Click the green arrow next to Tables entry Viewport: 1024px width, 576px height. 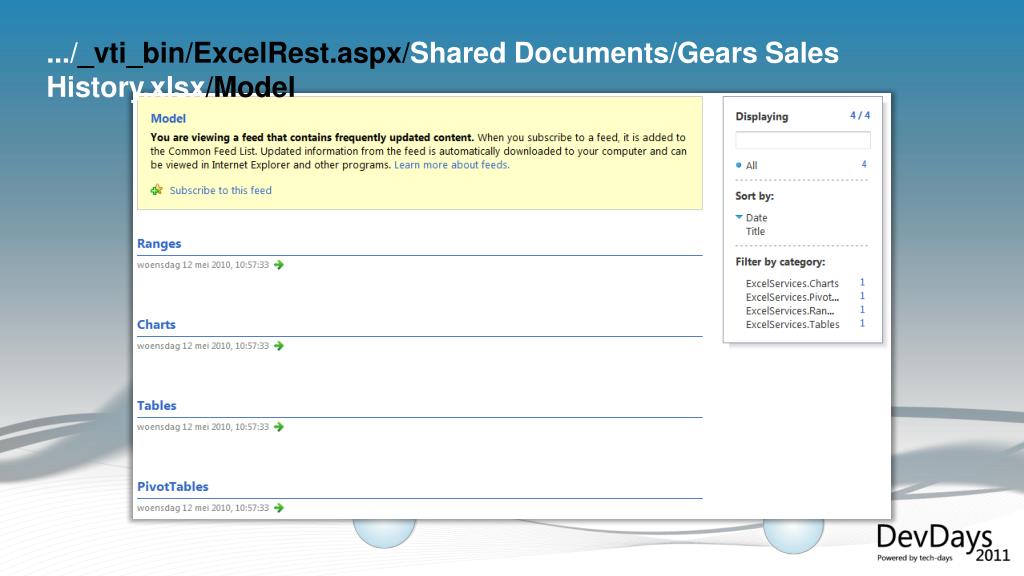277,426
